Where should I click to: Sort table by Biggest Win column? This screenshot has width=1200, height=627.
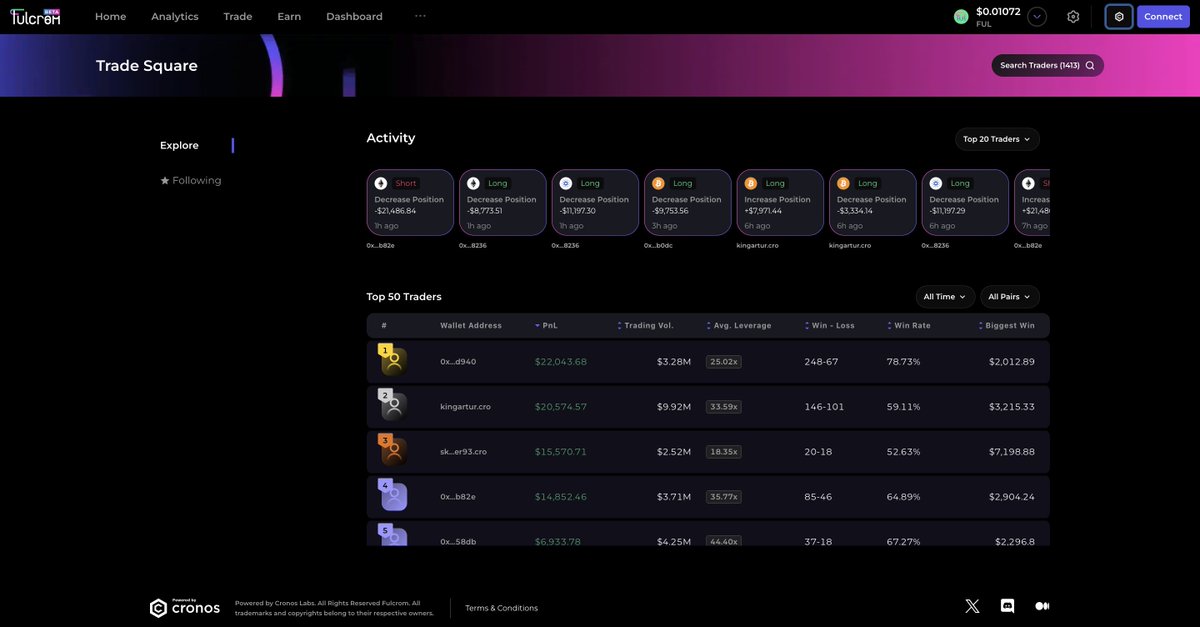1007,325
